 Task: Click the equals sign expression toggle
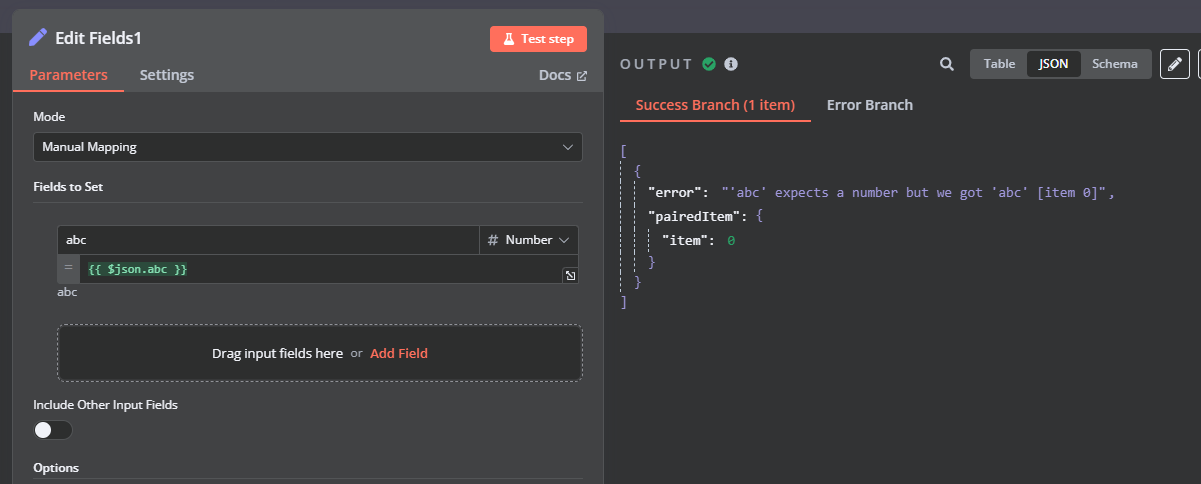(68, 268)
